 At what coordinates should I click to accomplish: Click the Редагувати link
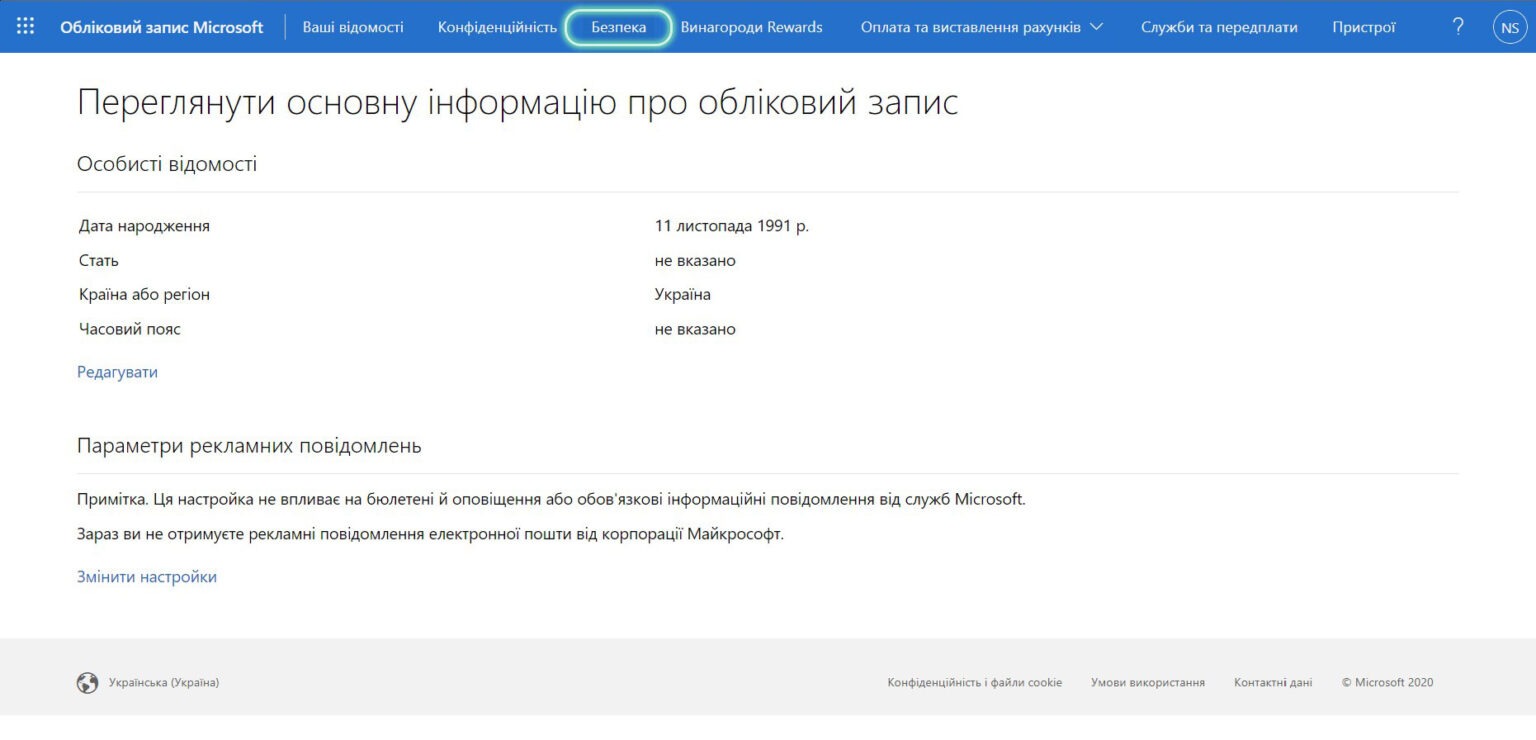click(x=117, y=372)
